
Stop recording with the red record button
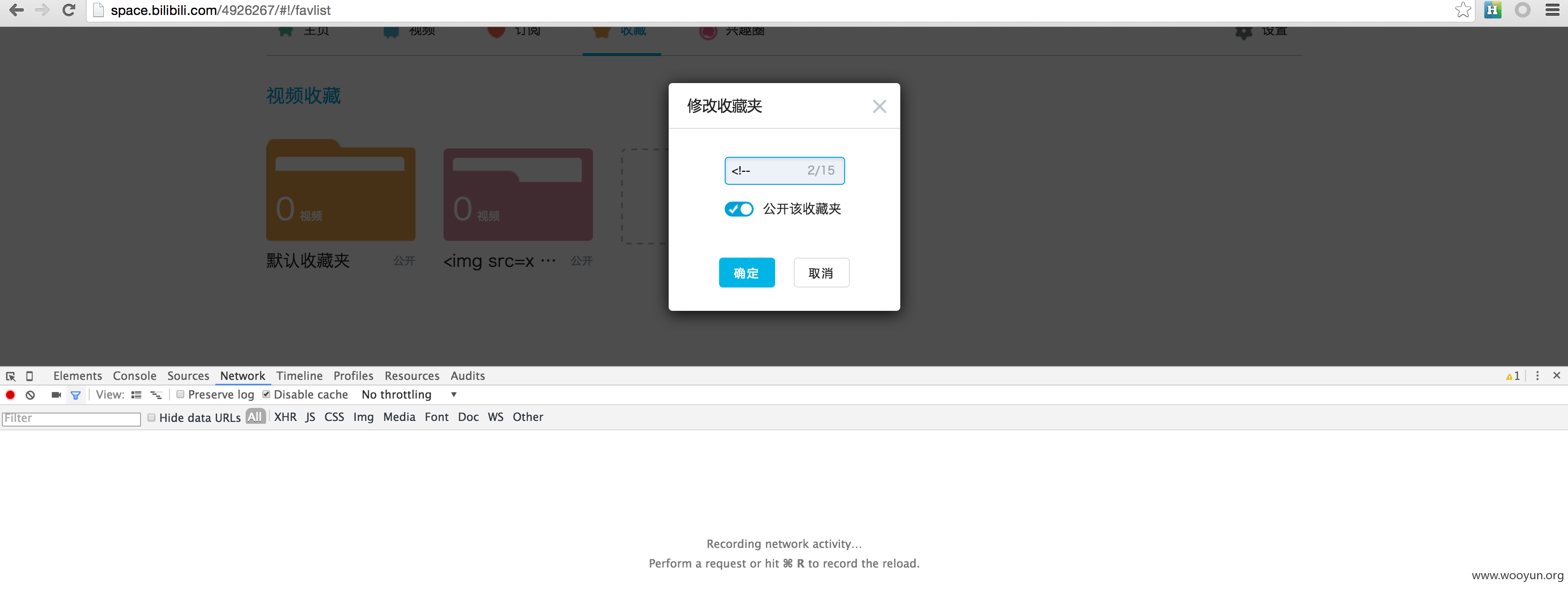click(10, 395)
